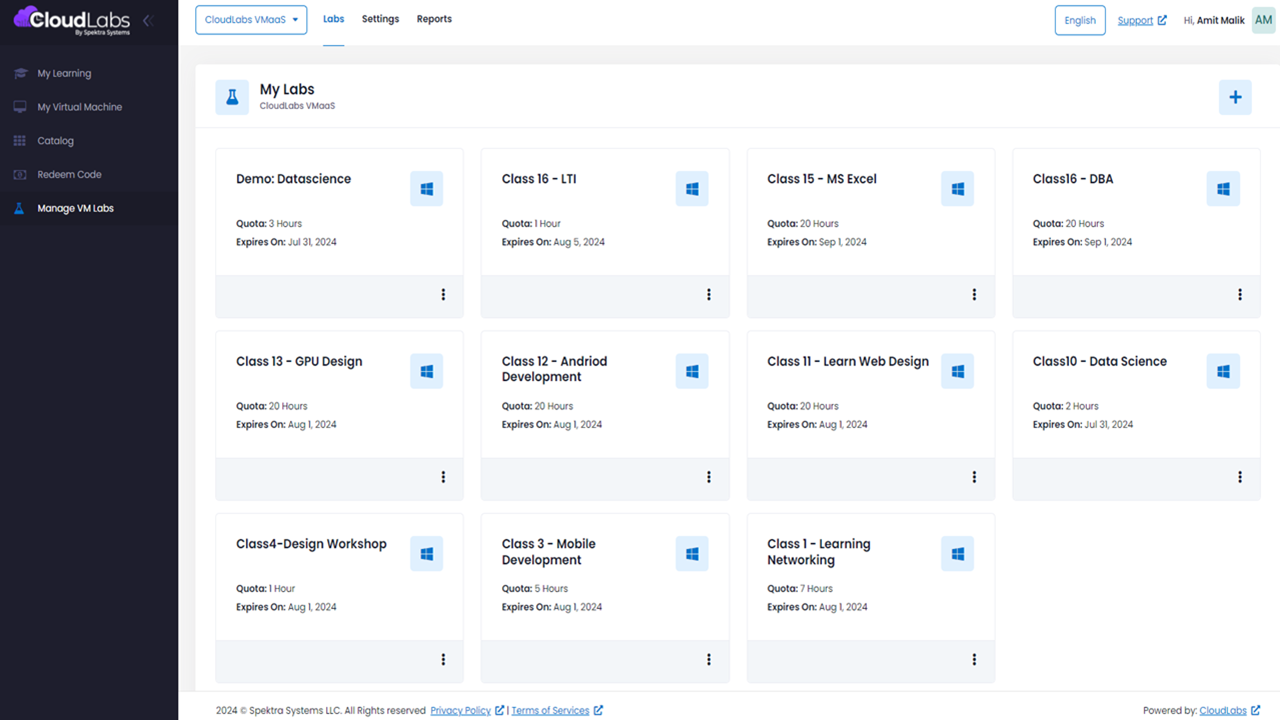This screenshot has width=1280, height=720.
Task: Open the Privacy Policy link
Action: point(467,711)
